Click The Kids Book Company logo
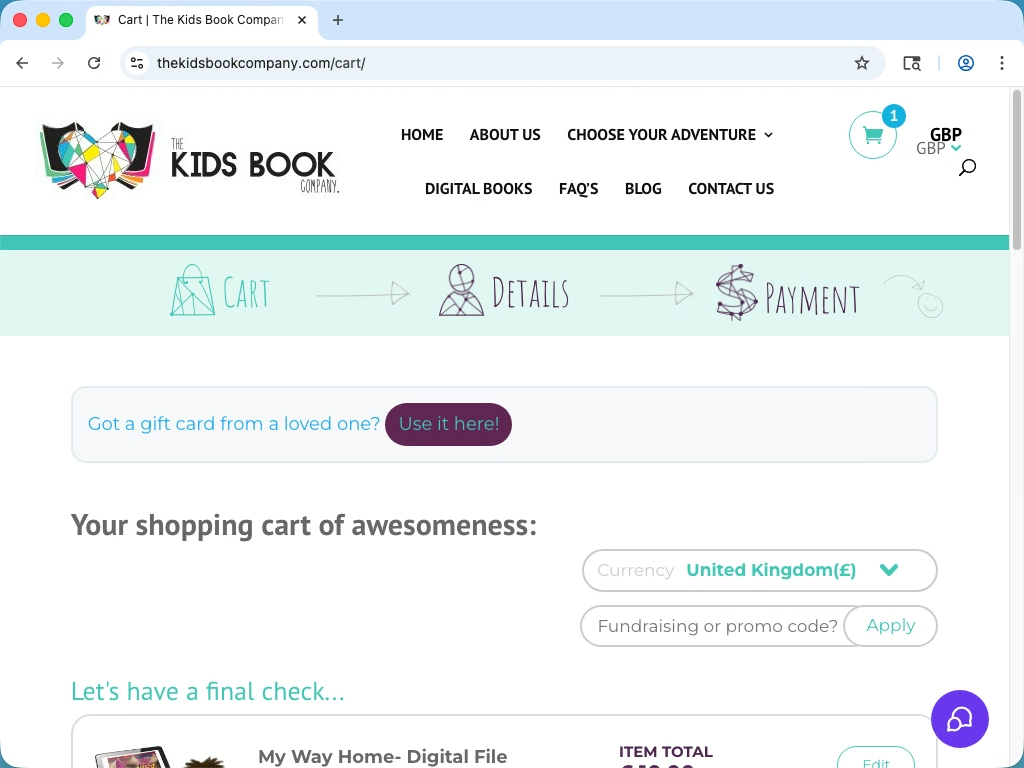 pyautogui.click(x=188, y=158)
